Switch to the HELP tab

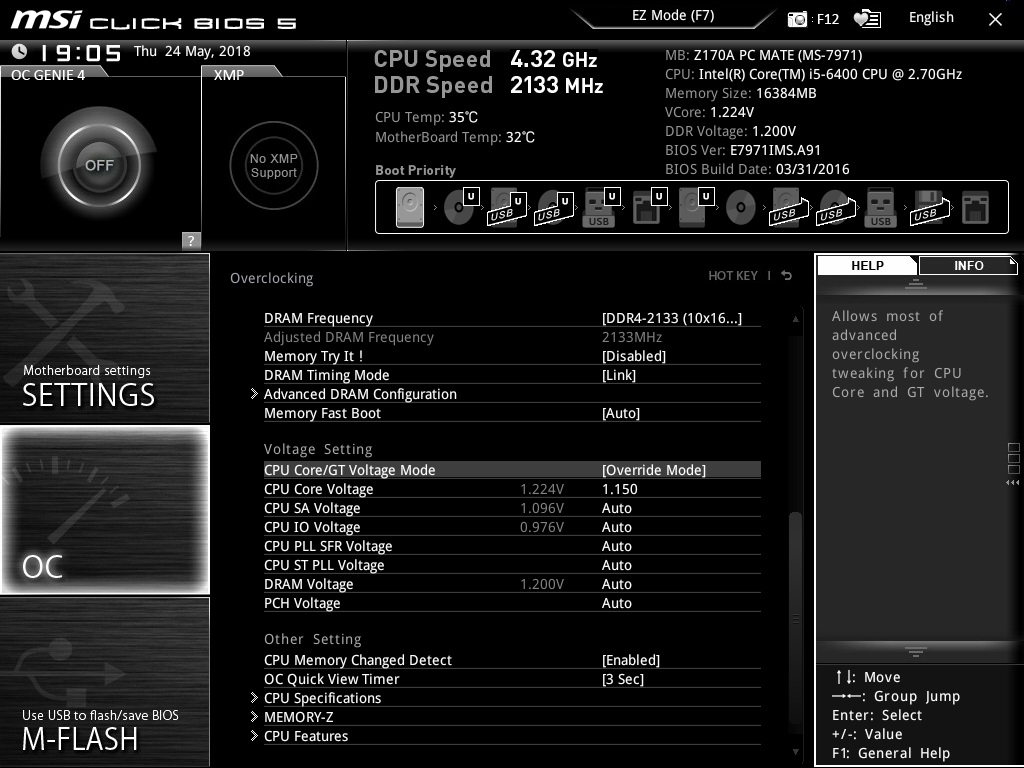click(x=867, y=265)
